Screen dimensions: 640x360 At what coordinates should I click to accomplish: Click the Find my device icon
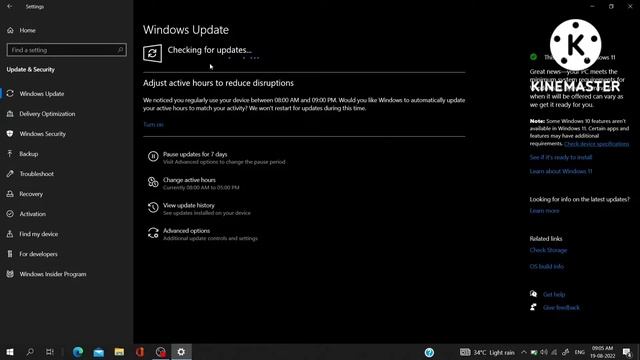click(x=10, y=234)
